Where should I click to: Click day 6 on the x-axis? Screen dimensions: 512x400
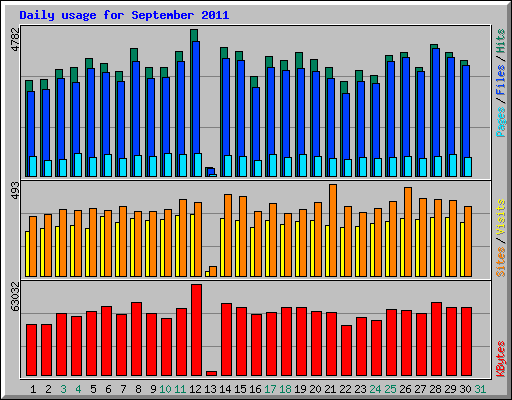108,389
